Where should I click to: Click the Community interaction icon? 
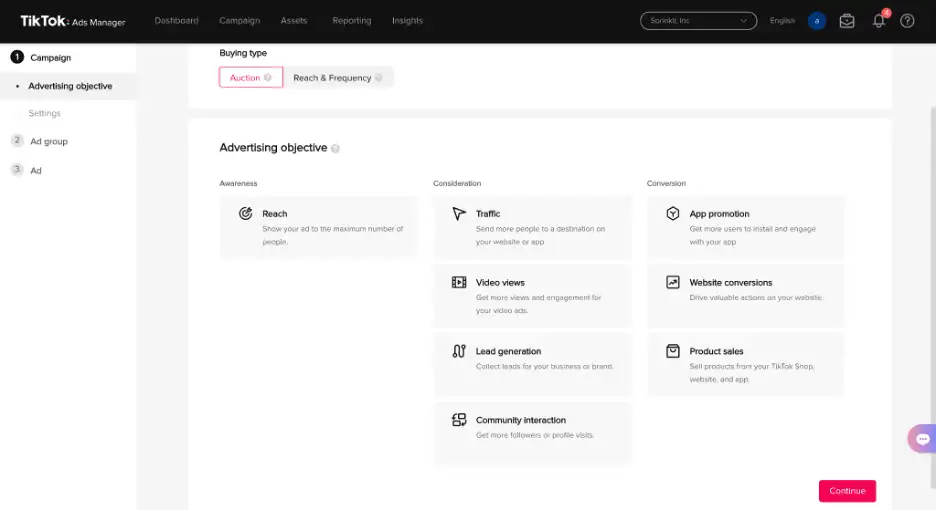click(x=458, y=420)
